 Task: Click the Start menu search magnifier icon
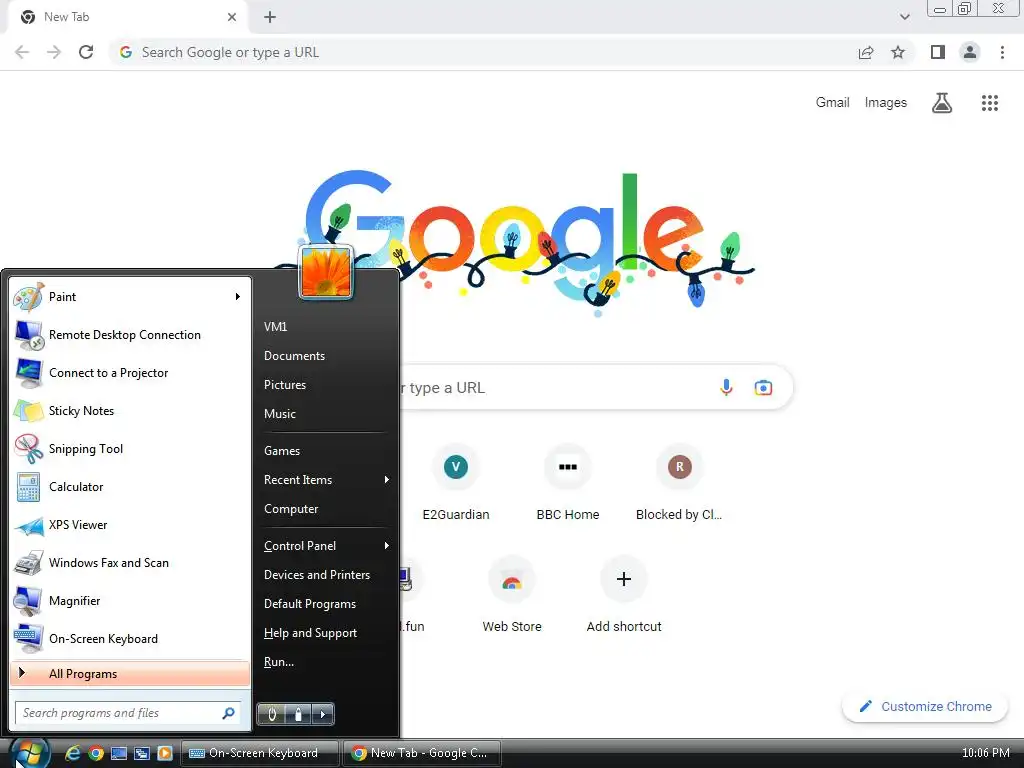(x=229, y=713)
